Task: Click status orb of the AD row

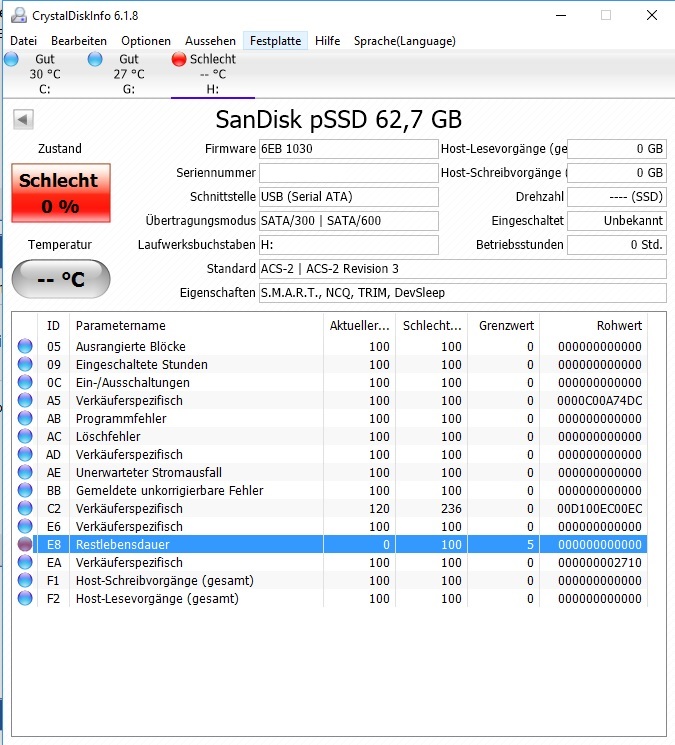Action: [x=25, y=454]
